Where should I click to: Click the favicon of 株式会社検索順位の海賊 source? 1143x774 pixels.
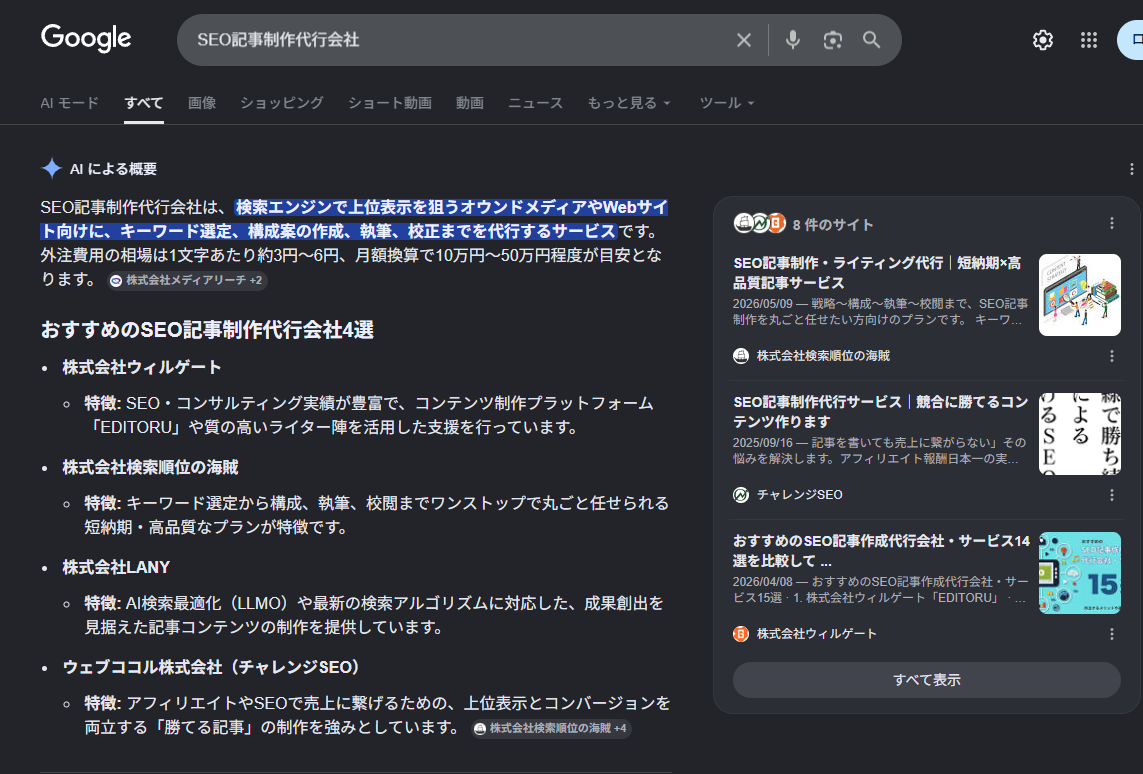pos(741,356)
